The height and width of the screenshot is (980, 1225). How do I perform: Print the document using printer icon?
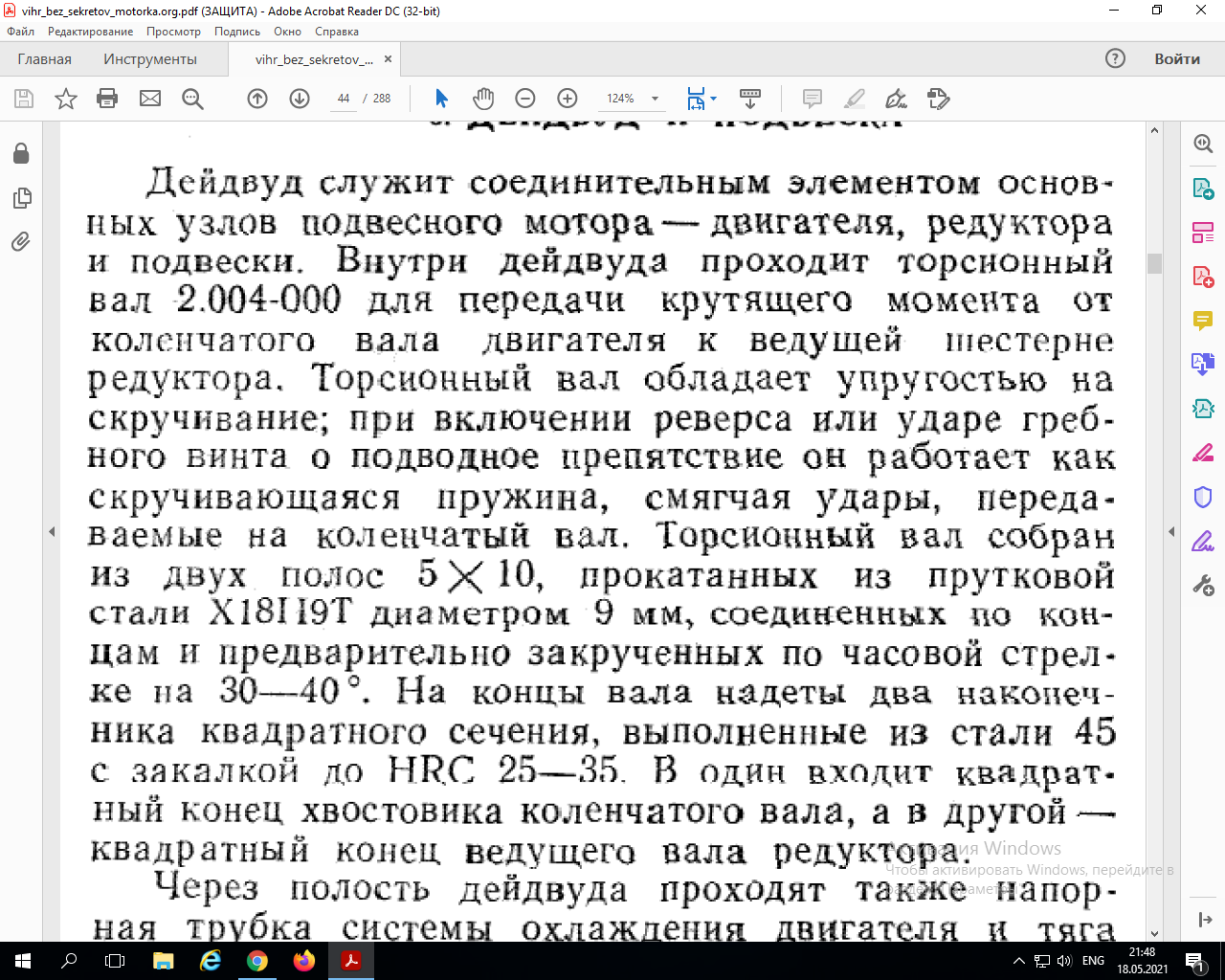tap(107, 99)
